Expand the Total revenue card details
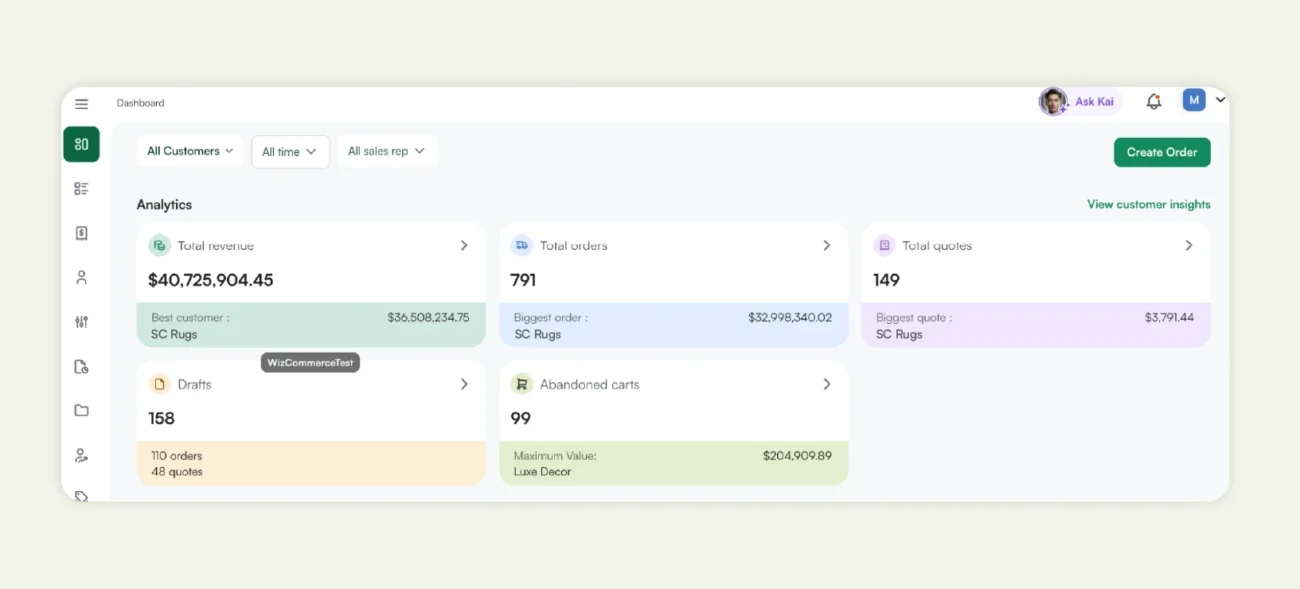The height and width of the screenshot is (589, 1300). pyautogui.click(x=463, y=245)
